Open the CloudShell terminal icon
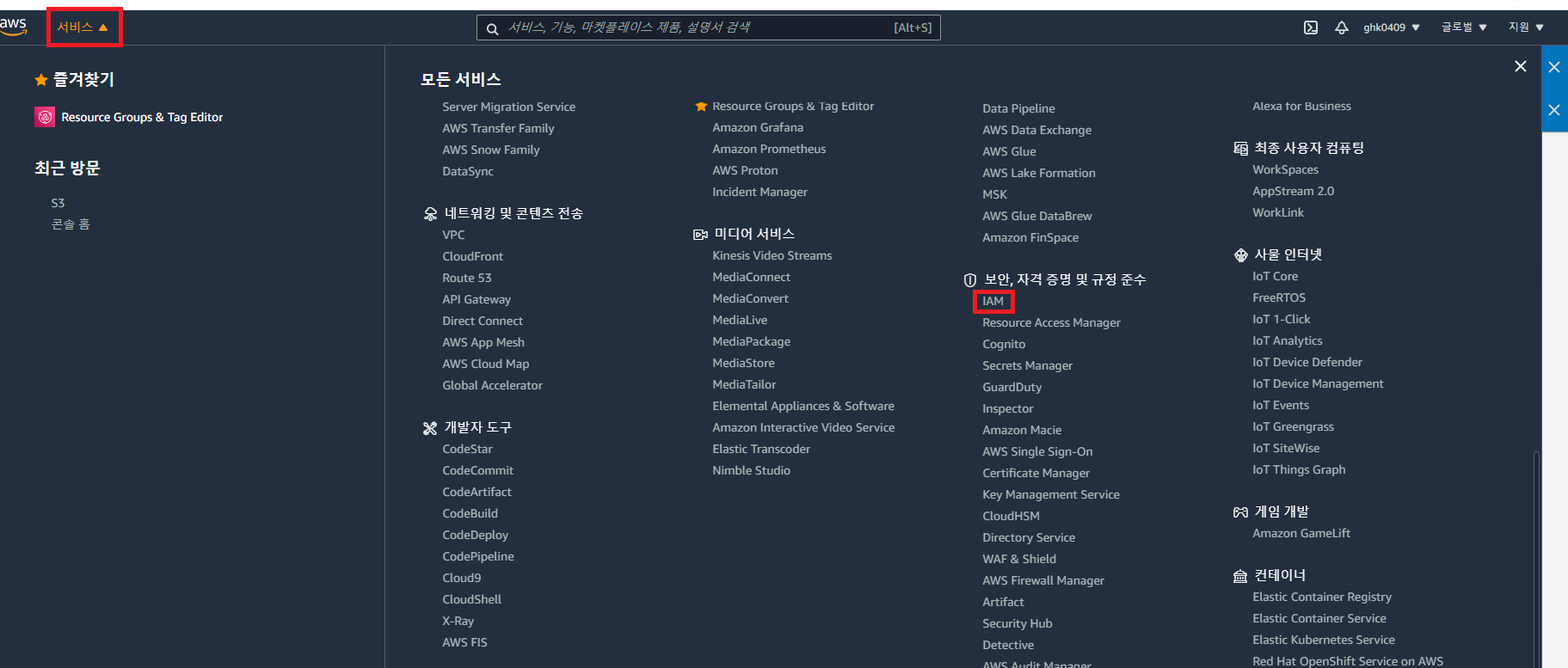Viewport: 1568px width, 668px height. point(1311,28)
